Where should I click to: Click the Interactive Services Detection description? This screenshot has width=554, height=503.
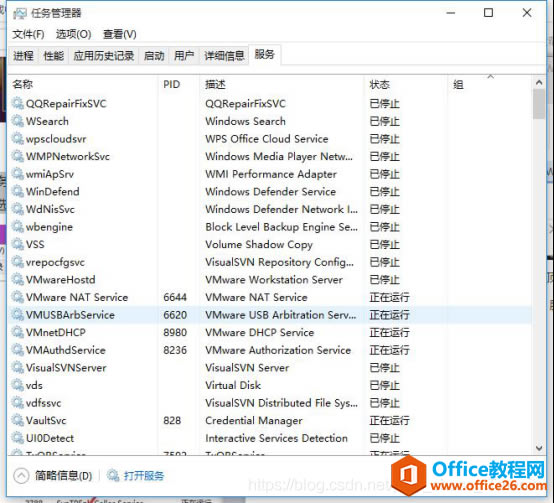tap(276, 438)
